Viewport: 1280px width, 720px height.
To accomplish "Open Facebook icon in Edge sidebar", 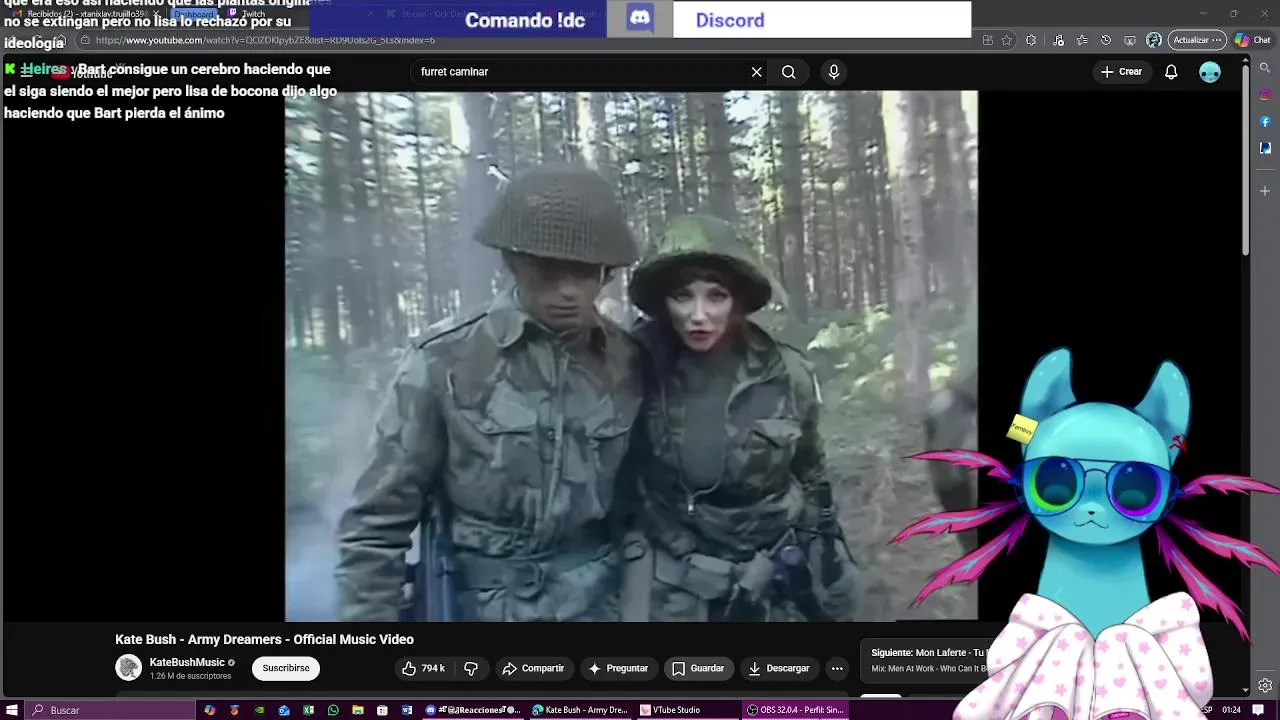I will tap(1265, 122).
